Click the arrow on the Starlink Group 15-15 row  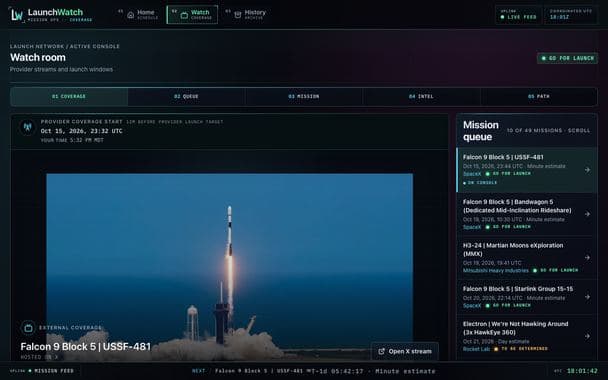[x=587, y=297]
